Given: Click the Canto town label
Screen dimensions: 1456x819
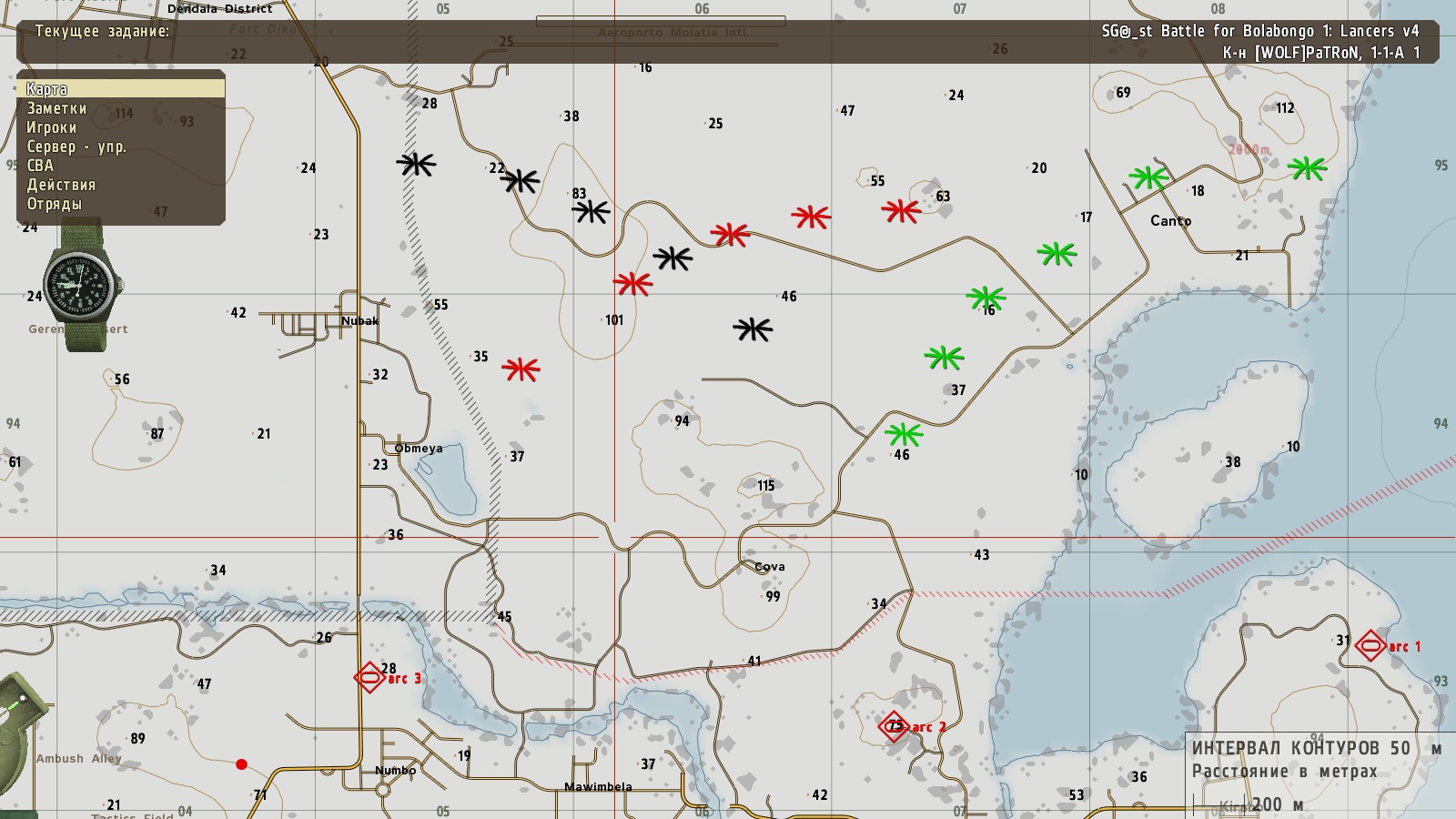Looking at the screenshot, I should point(1170,220).
